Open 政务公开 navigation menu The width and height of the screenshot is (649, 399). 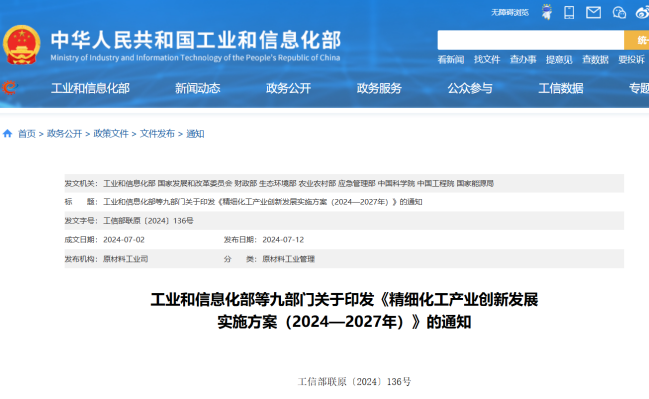click(x=288, y=88)
